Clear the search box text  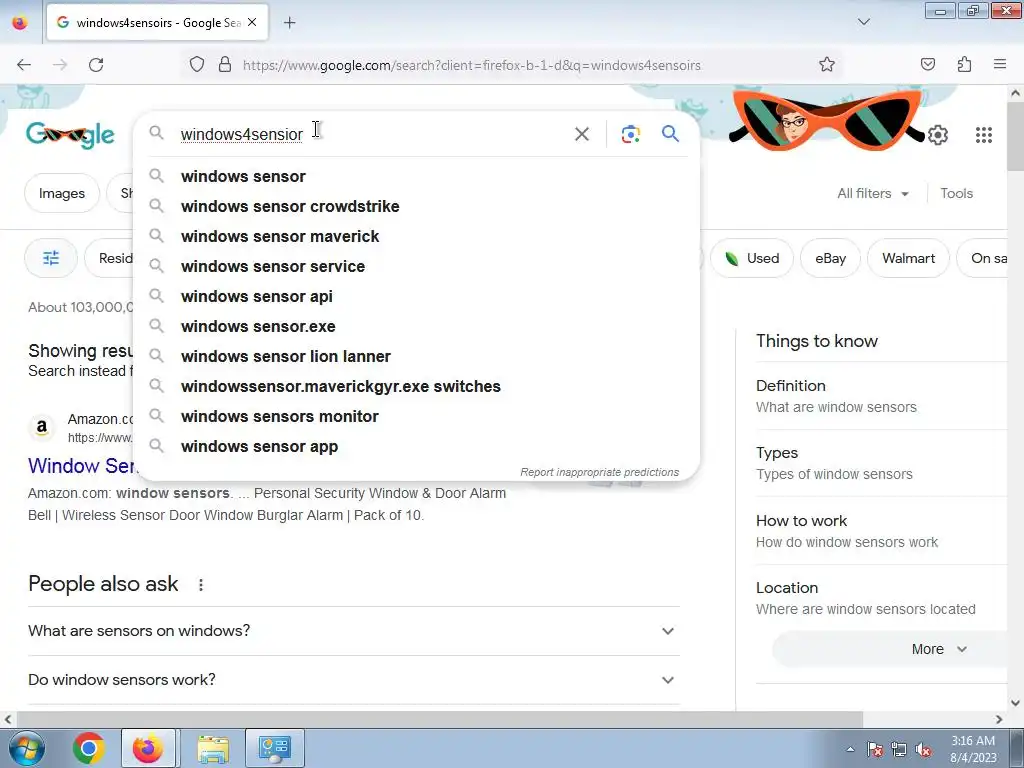[582, 134]
